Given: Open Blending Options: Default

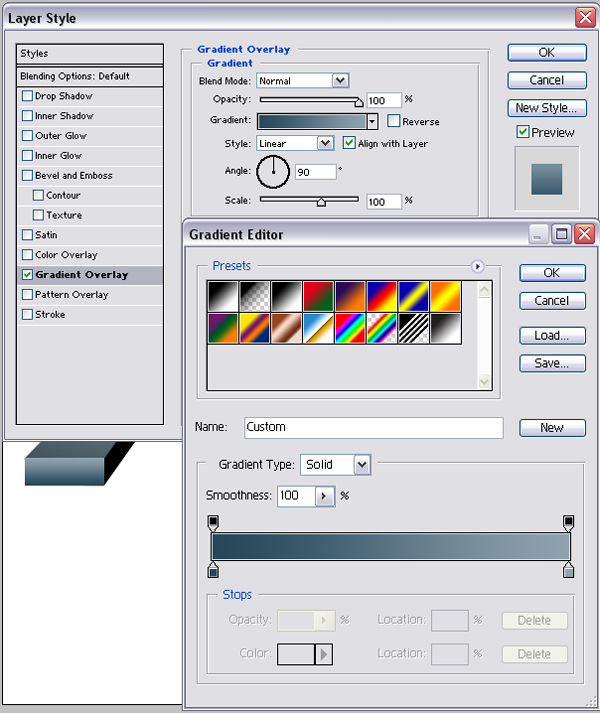Looking at the screenshot, I should tap(90, 76).
